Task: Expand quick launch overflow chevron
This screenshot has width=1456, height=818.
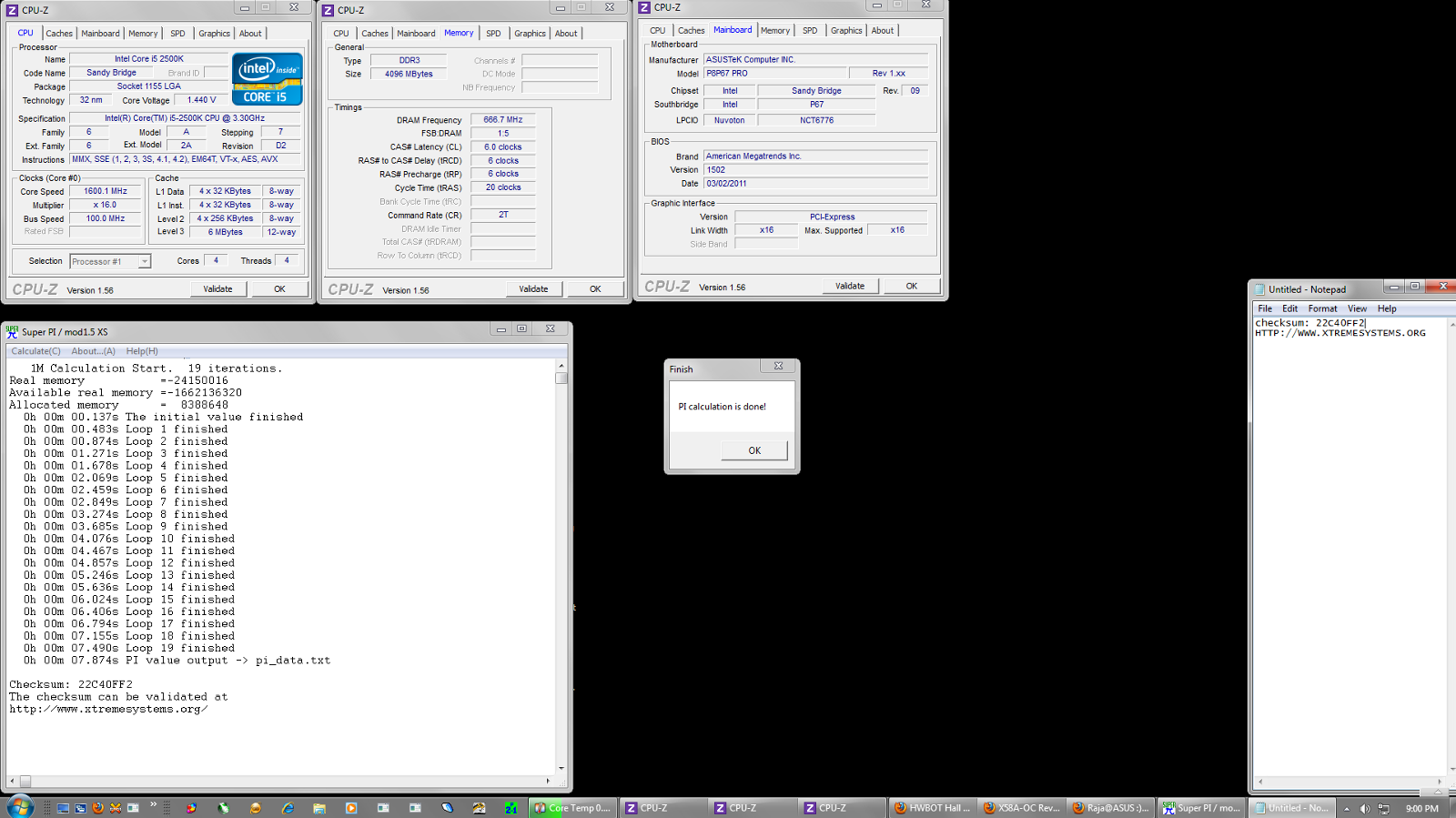Action: click(153, 804)
